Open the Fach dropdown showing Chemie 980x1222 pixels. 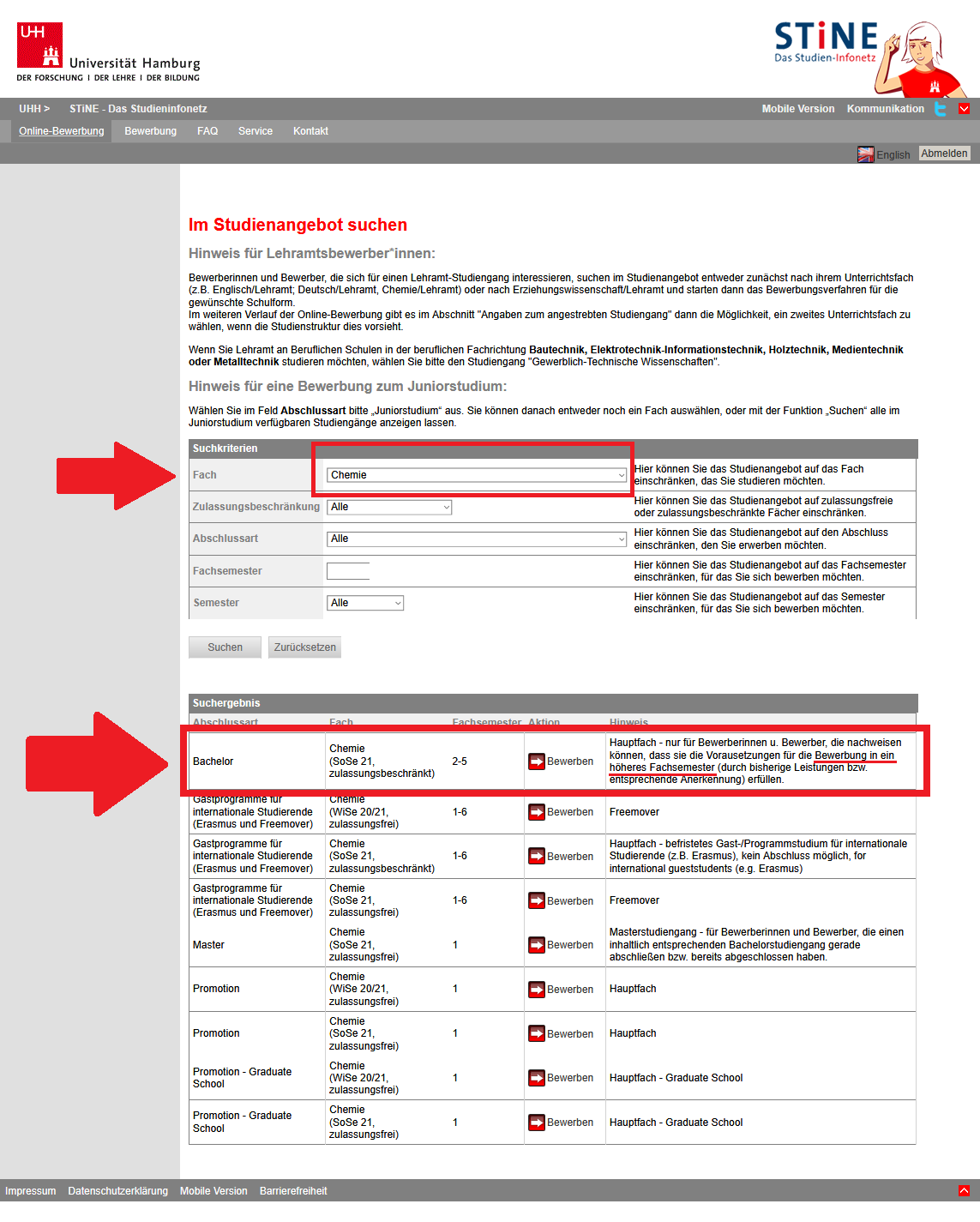[x=477, y=475]
